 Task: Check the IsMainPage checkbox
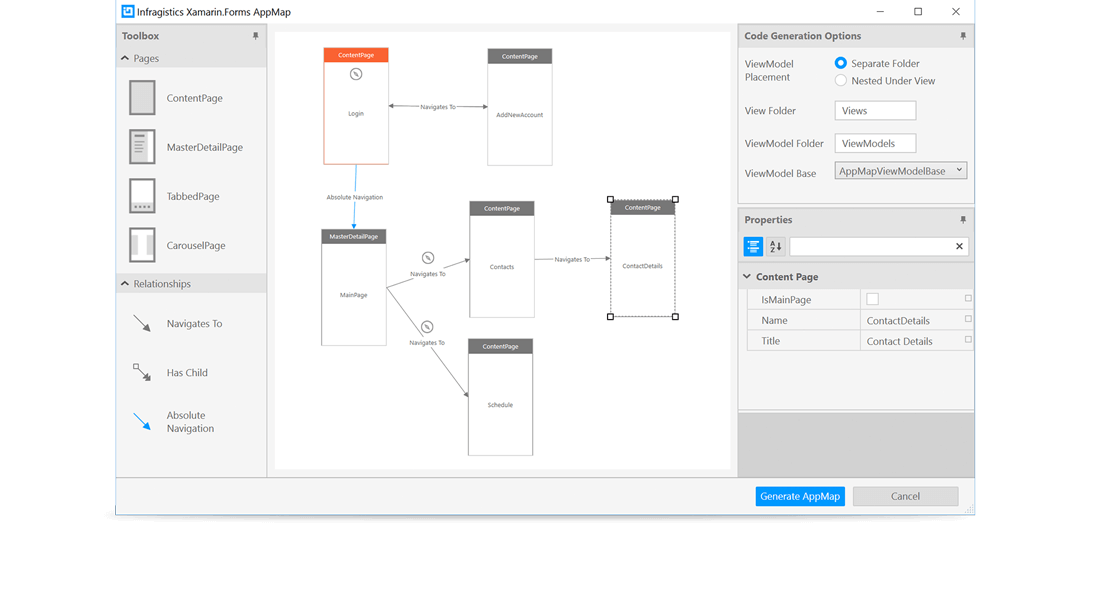tap(872, 299)
